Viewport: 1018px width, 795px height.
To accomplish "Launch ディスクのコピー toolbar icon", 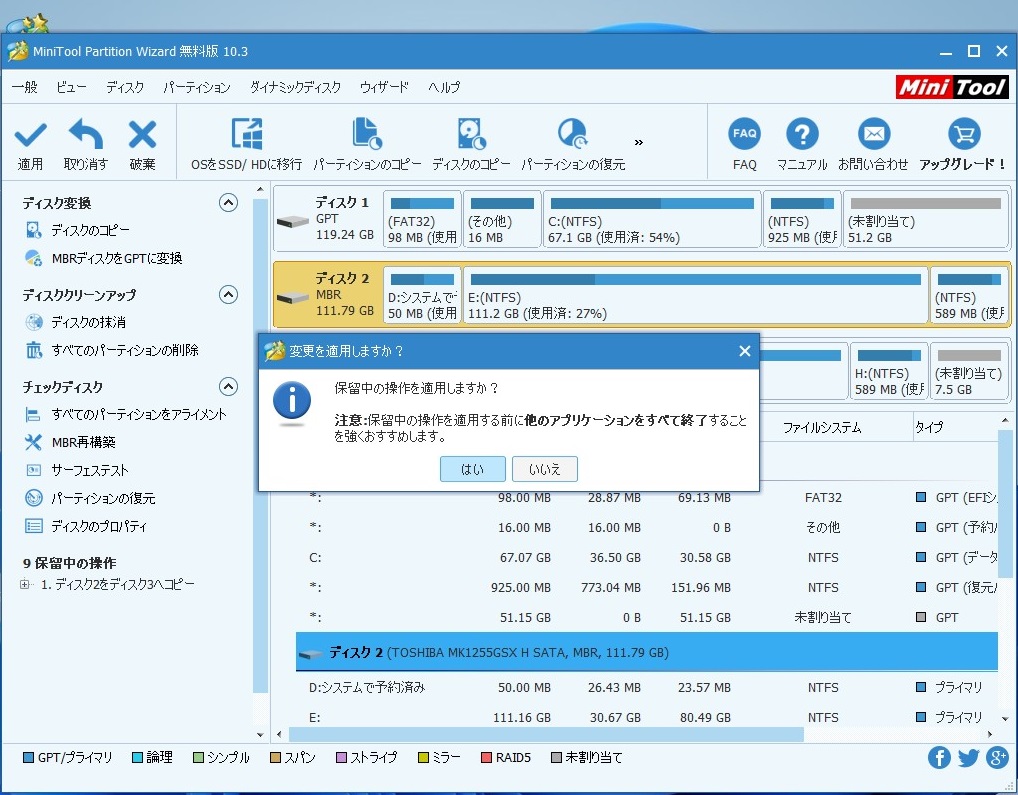I will [471, 135].
